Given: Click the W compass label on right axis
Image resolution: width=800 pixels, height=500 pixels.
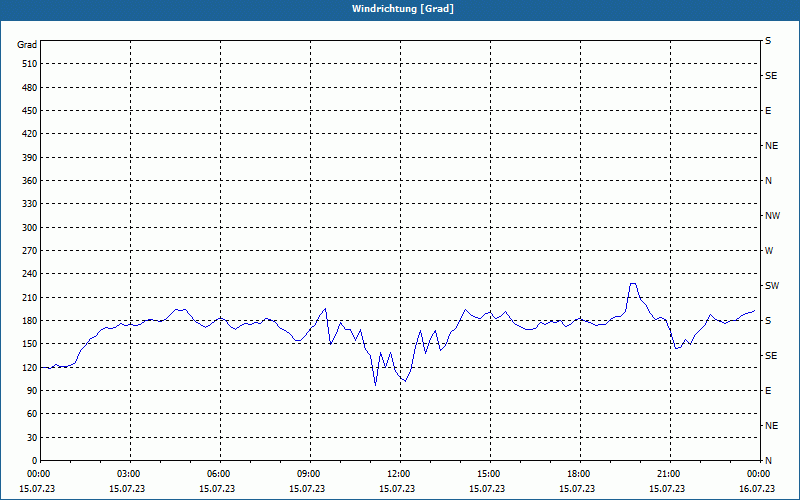Looking at the screenshot, I should (769, 251).
